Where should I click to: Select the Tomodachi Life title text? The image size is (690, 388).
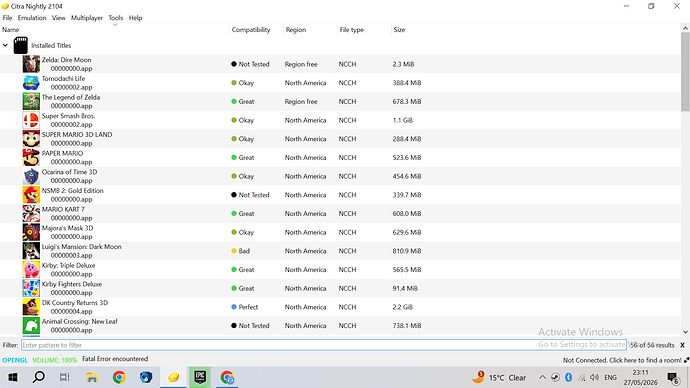coord(63,79)
